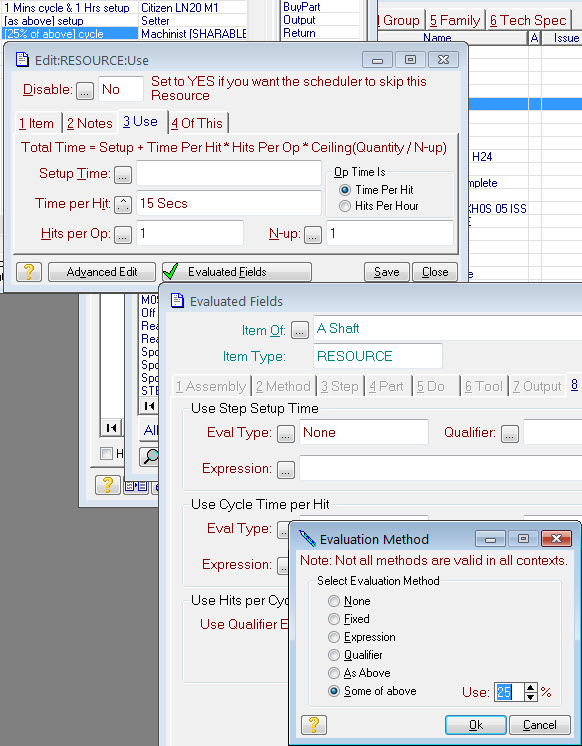Click the Advanced Edit button
Screen dimensions: 582x746
pyautogui.click(x=102, y=272)
